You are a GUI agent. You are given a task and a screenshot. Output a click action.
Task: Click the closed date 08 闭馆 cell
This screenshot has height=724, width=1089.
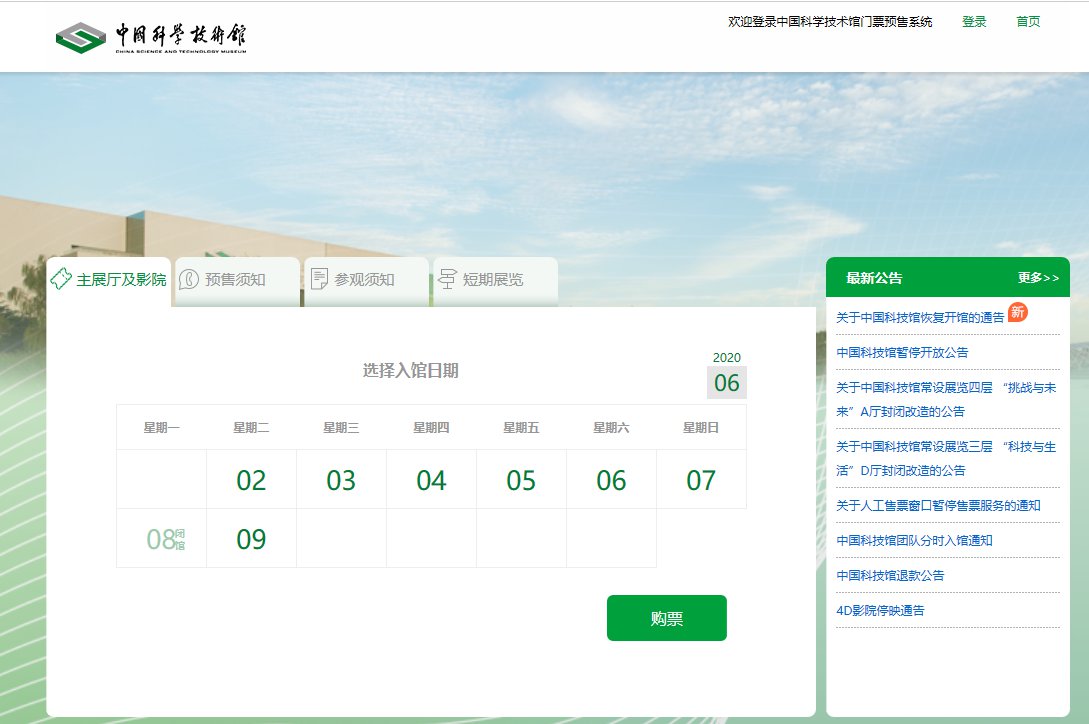point(162,540)
